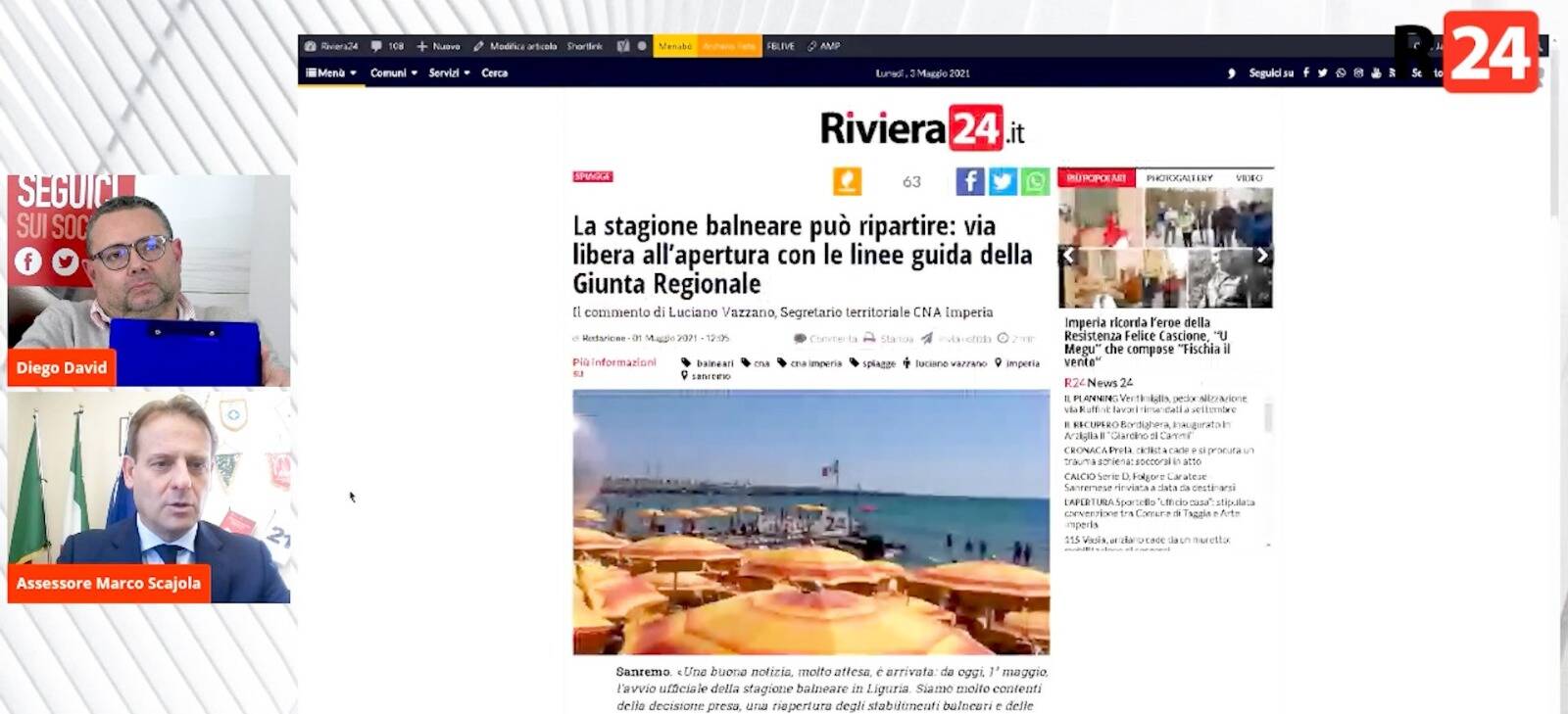
Task: Click Diego David video feed
Action: [x=149, y=280]
